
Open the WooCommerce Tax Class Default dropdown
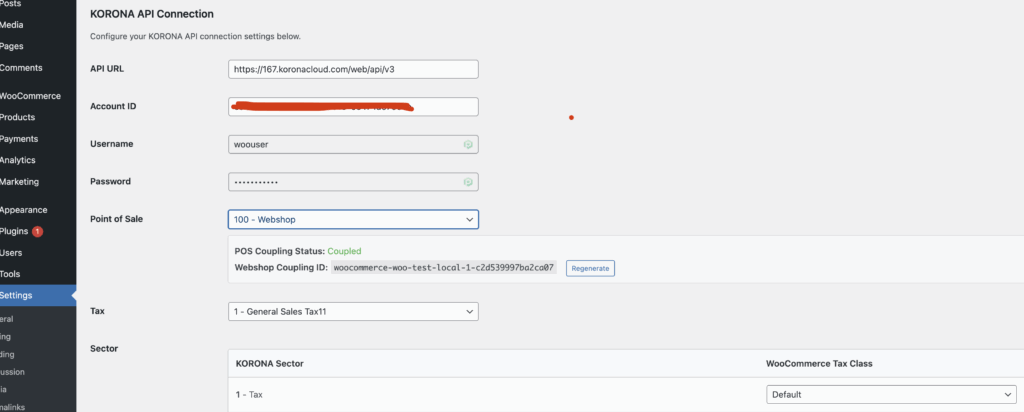pyautogui.click(x=891, y=394)
